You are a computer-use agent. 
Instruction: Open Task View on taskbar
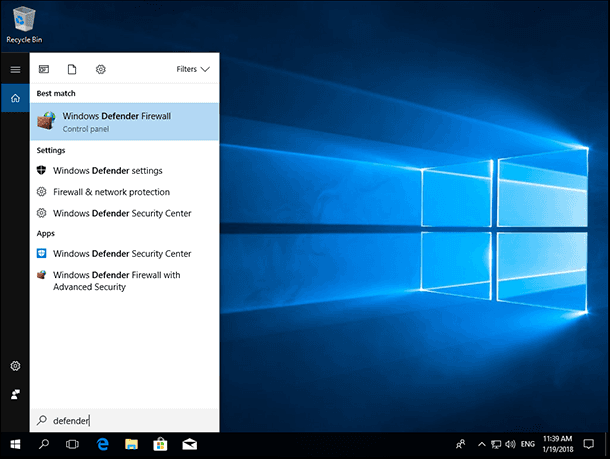point(72,444)
